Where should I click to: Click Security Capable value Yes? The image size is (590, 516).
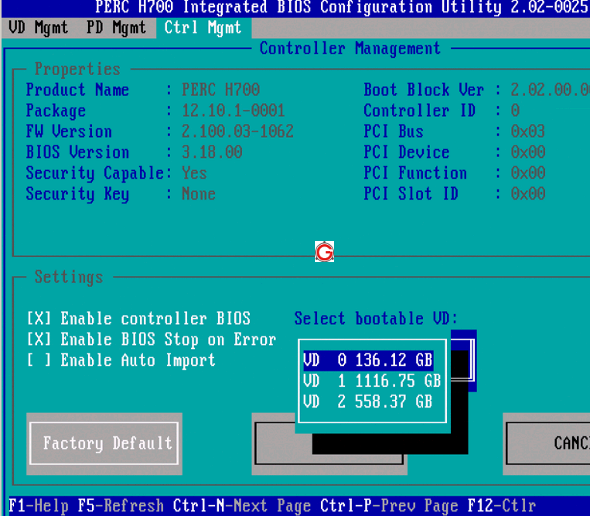pyautogui.click(x=195, y=173)
